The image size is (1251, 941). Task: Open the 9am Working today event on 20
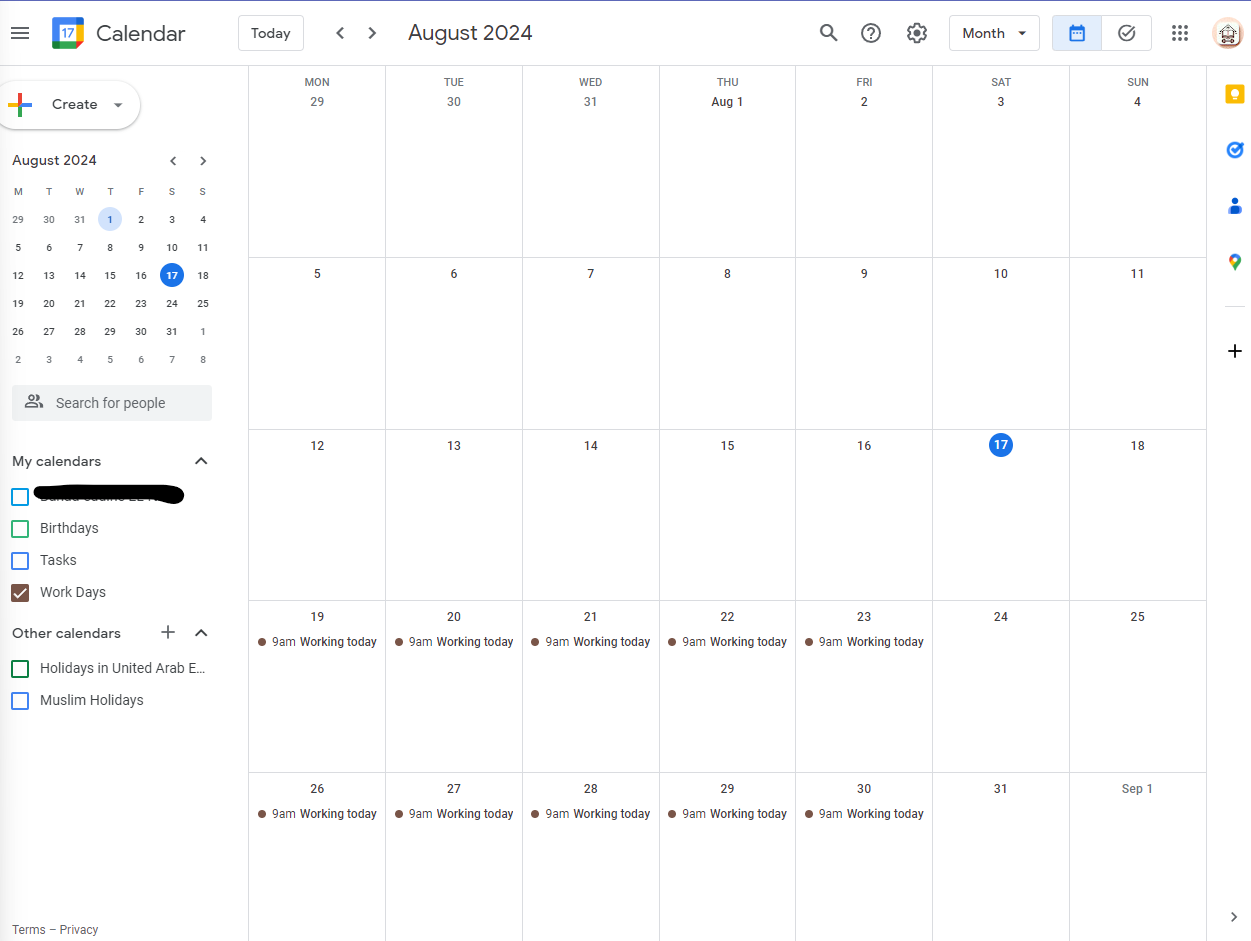pyautogui.click(x=454, y=642)
